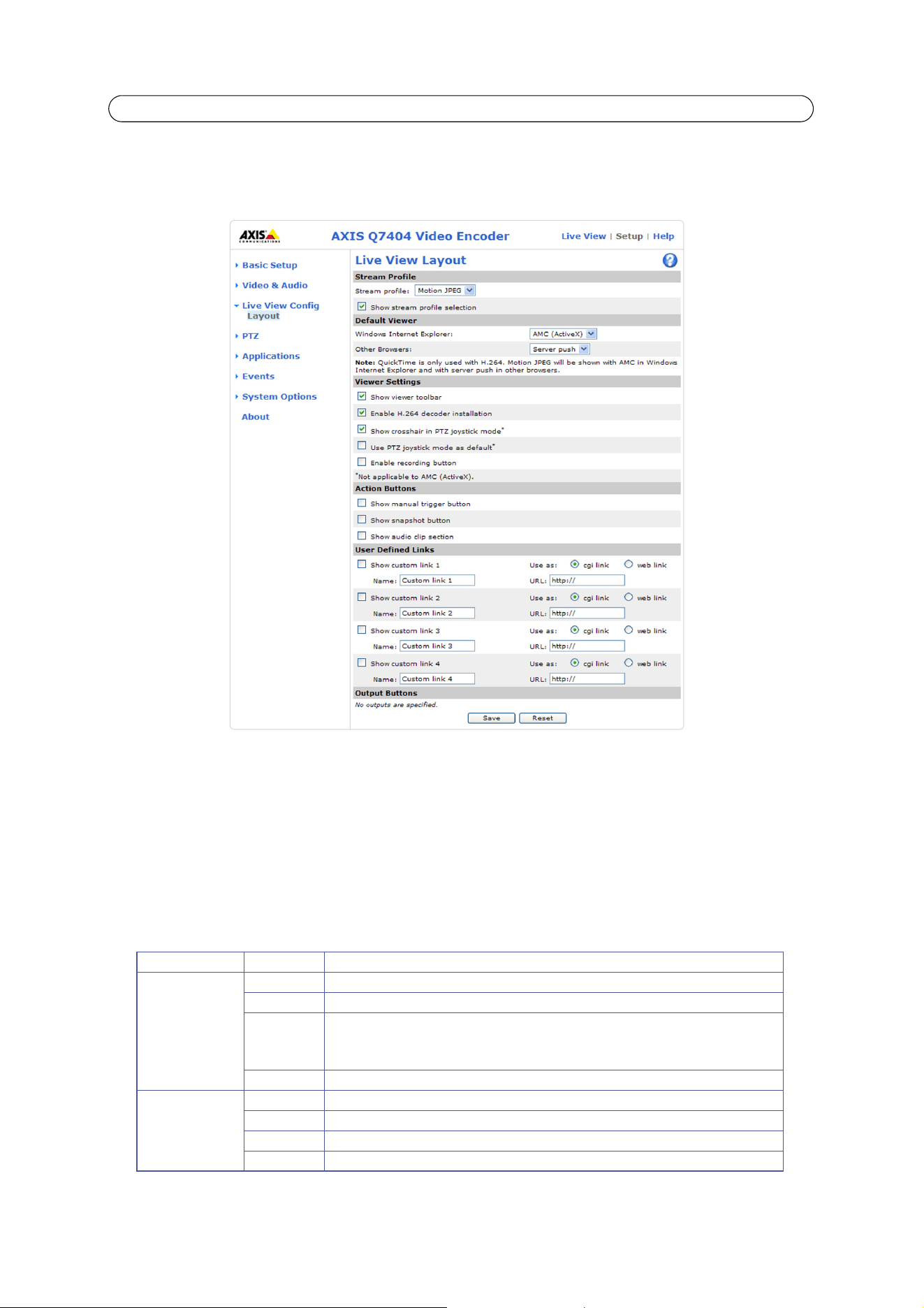The width and height of the screenshot is (924, 1308).
Task: Open the About page
Action: [256, 417]
